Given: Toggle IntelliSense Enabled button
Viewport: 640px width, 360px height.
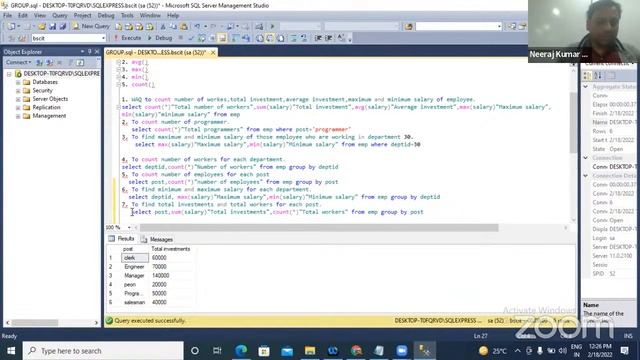Looking at the screenshot, I should pyautogui.click(x=222, y=38).
